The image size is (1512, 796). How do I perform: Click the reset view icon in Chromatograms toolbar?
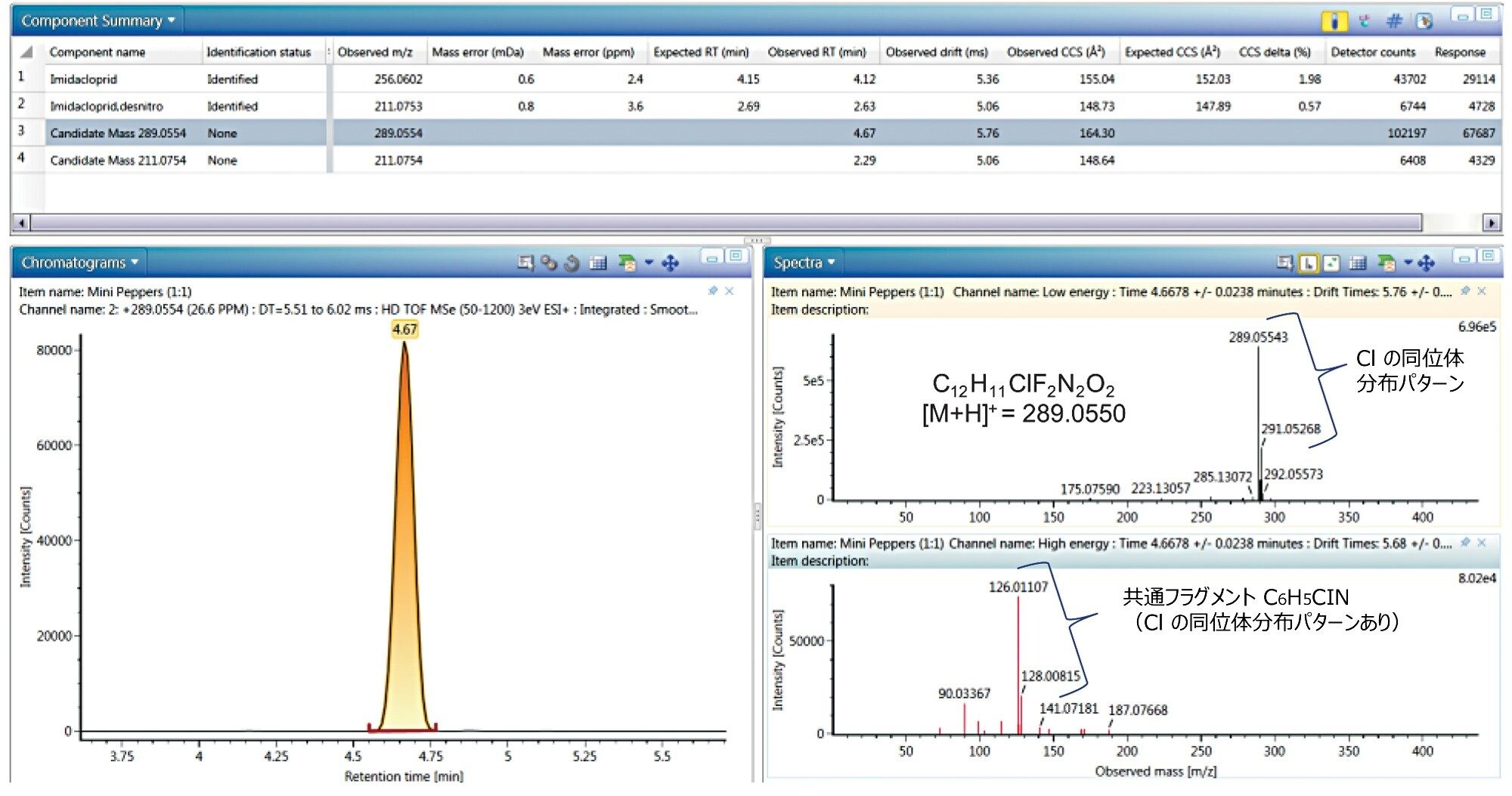[x=572, y=263]
